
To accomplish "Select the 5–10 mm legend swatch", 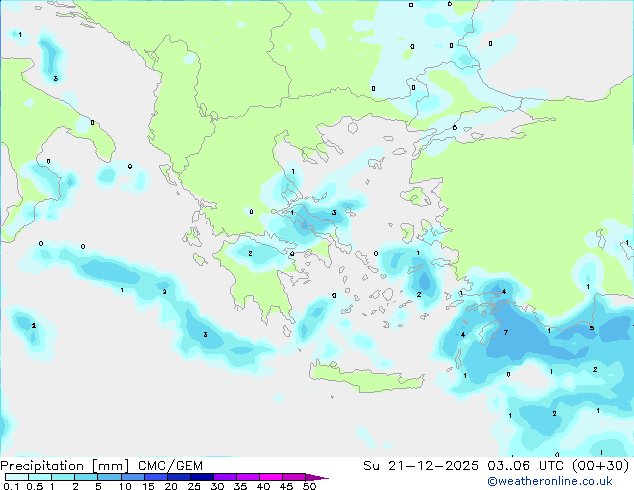I will (x=109, y=477).
